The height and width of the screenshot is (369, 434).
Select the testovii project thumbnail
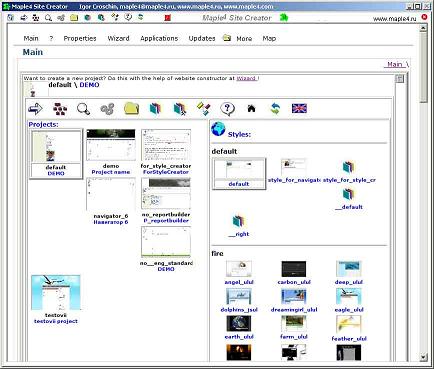[56, 293]
